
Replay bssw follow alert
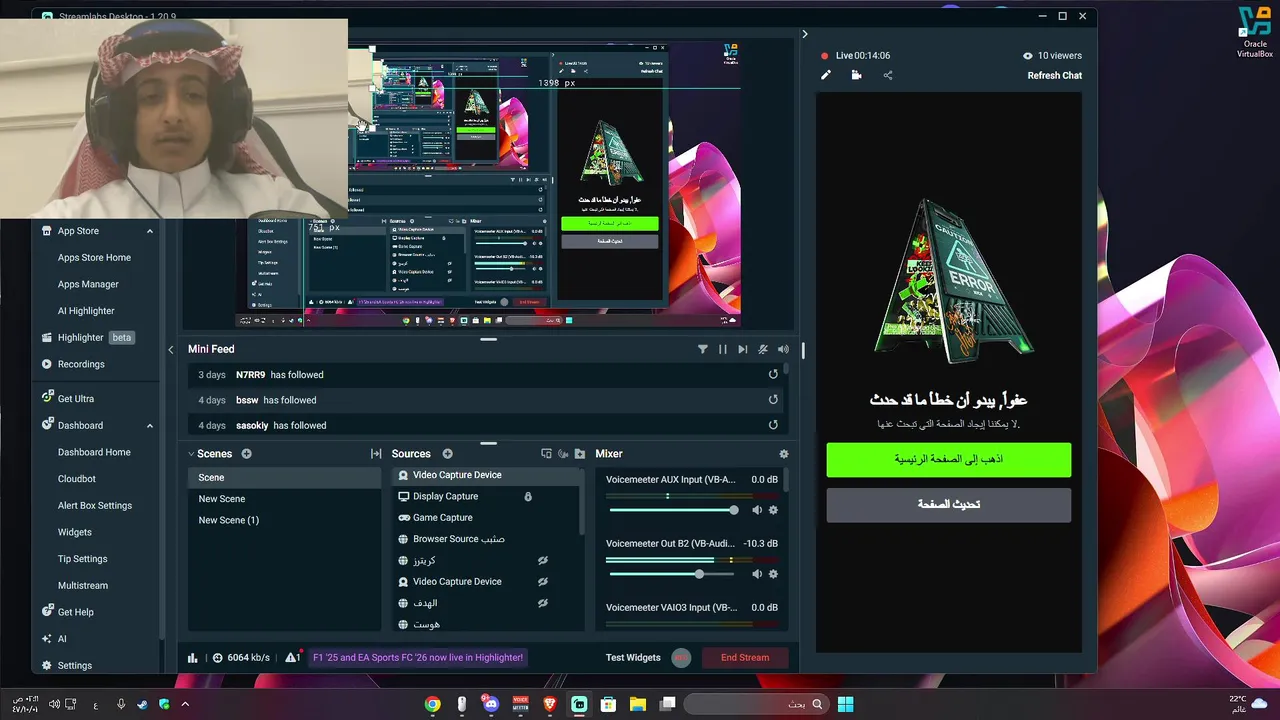click(x=773, y=400)
